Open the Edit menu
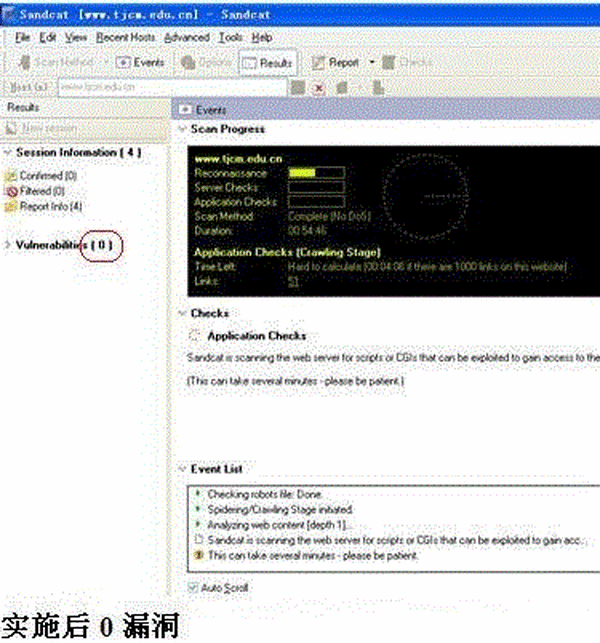The height and width of the screenshot is (643, 600). tap(48, 38)
